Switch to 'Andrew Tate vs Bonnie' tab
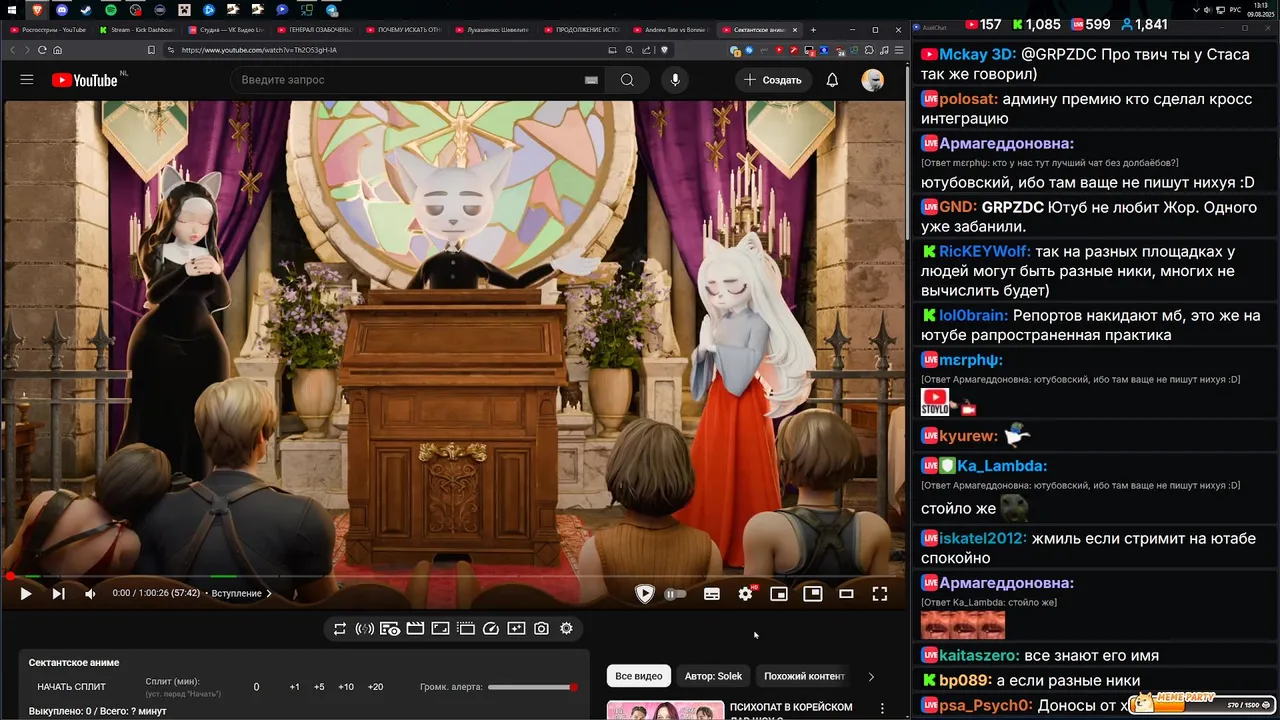Screen dimensions: 1280x720 point(672,30)
